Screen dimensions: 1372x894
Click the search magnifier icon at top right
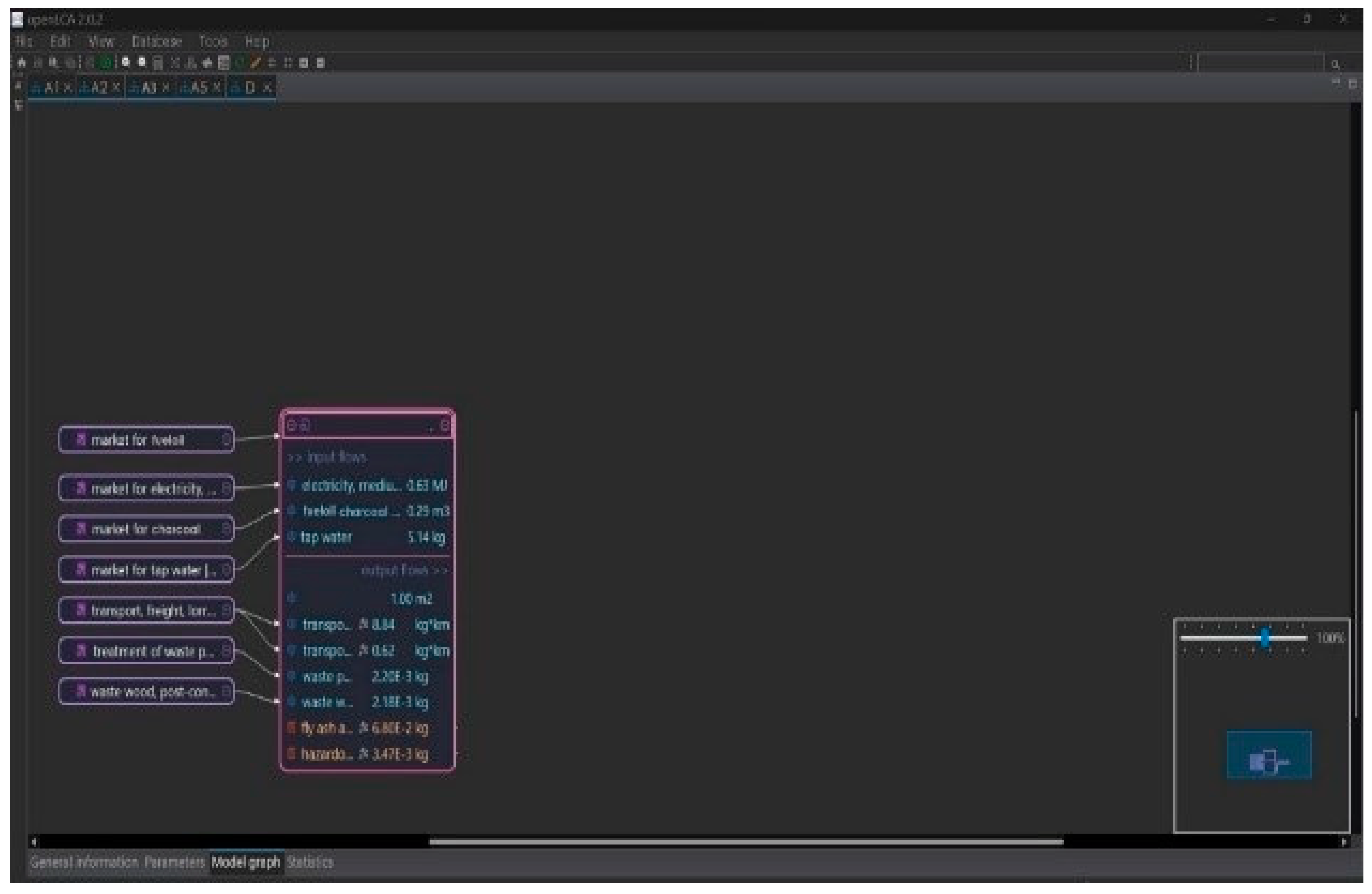pos(1336,64)
